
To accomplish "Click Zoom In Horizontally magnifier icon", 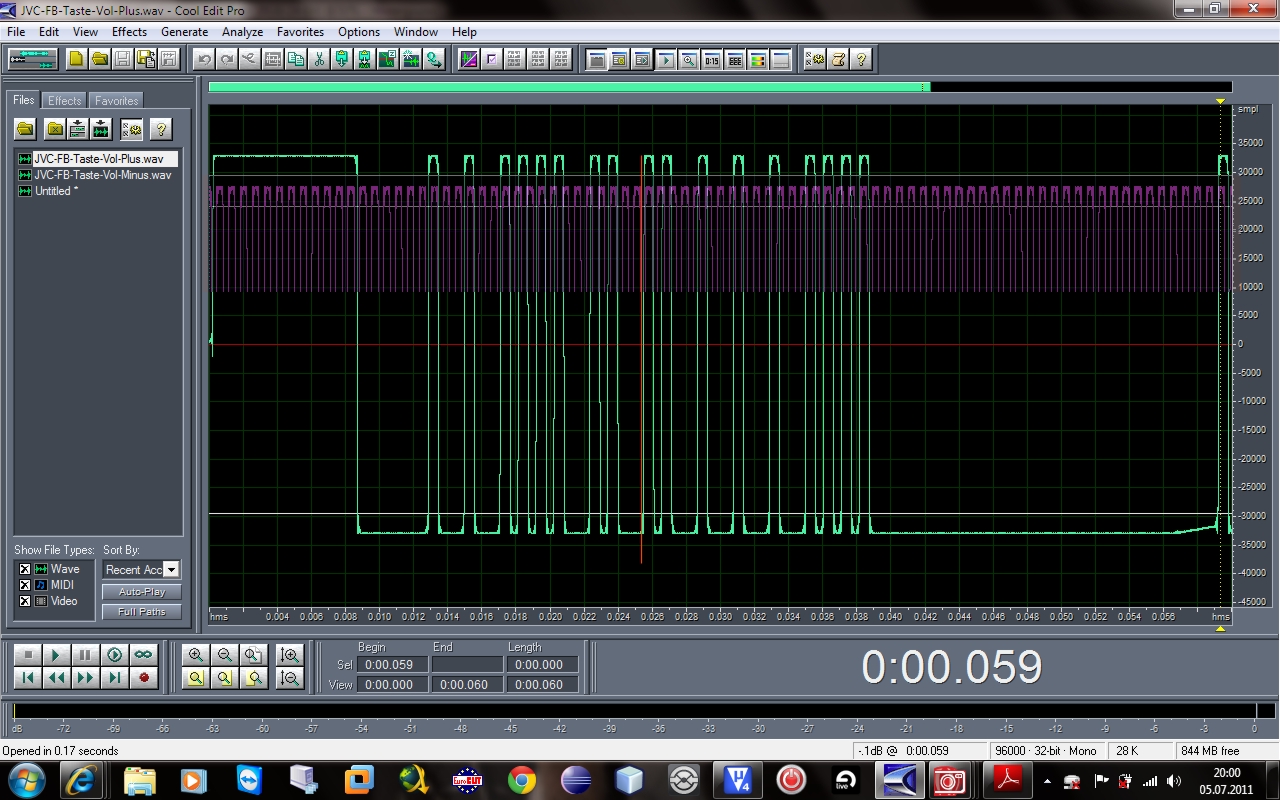I will coord(196,655).
